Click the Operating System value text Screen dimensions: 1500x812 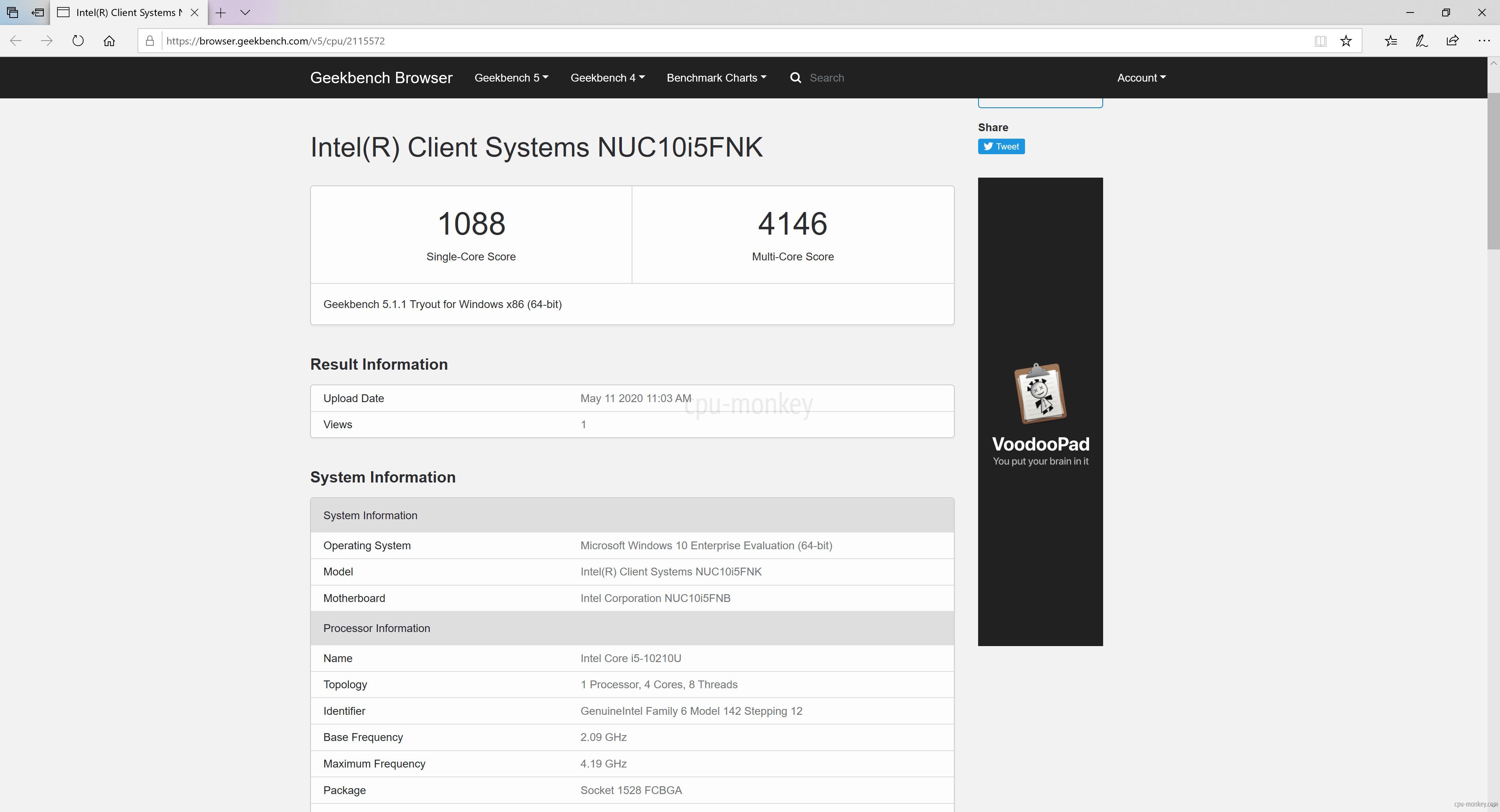706,545
